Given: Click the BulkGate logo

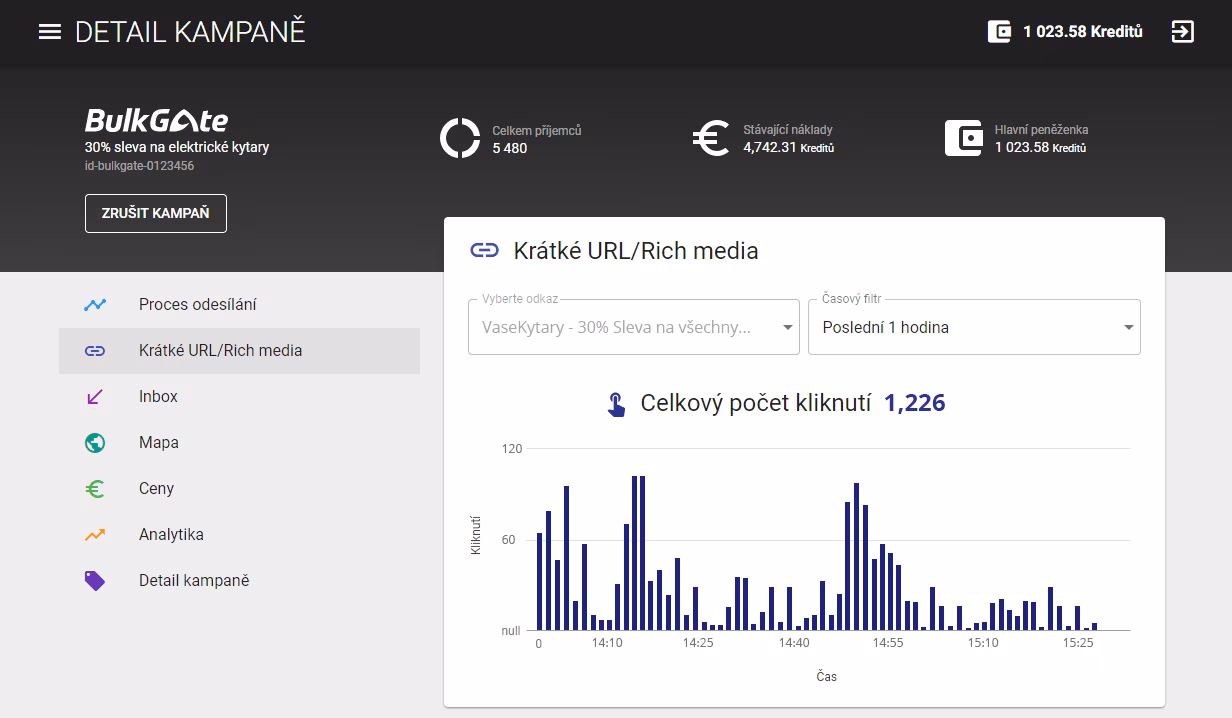Looking at the screenshot, I should (156, 121).
